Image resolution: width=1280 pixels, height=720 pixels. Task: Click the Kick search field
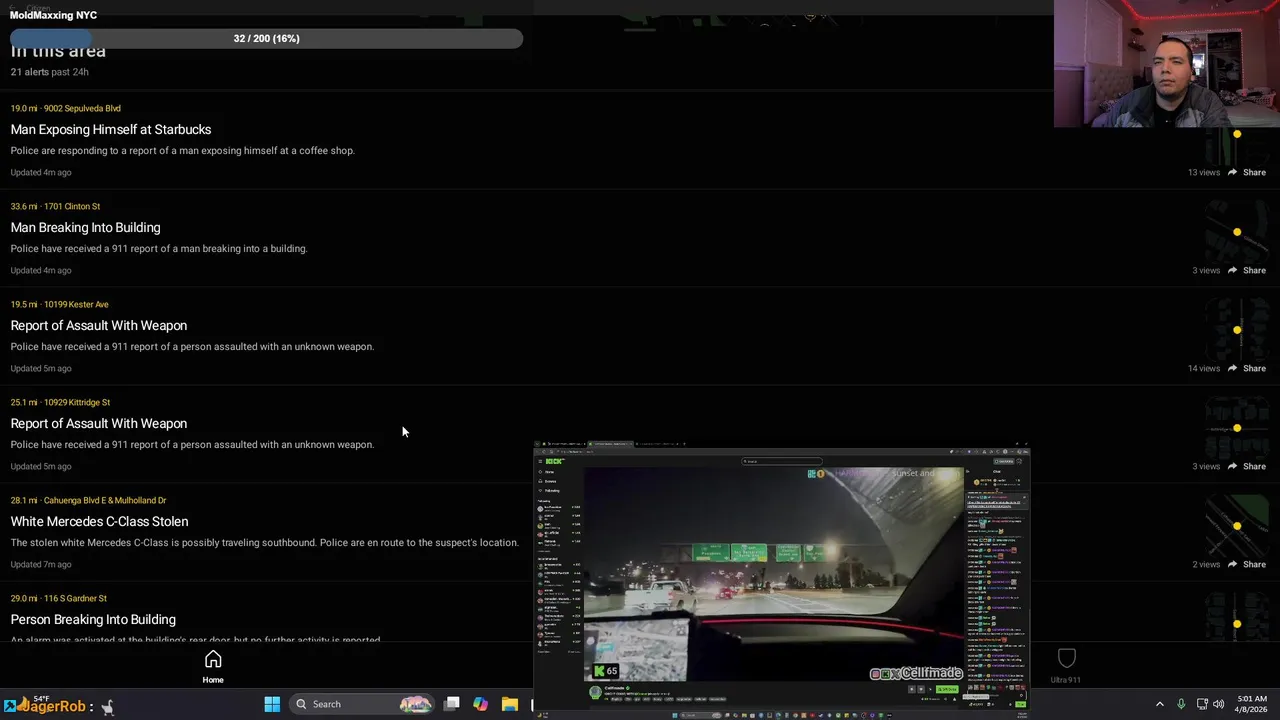coord(782,461)
